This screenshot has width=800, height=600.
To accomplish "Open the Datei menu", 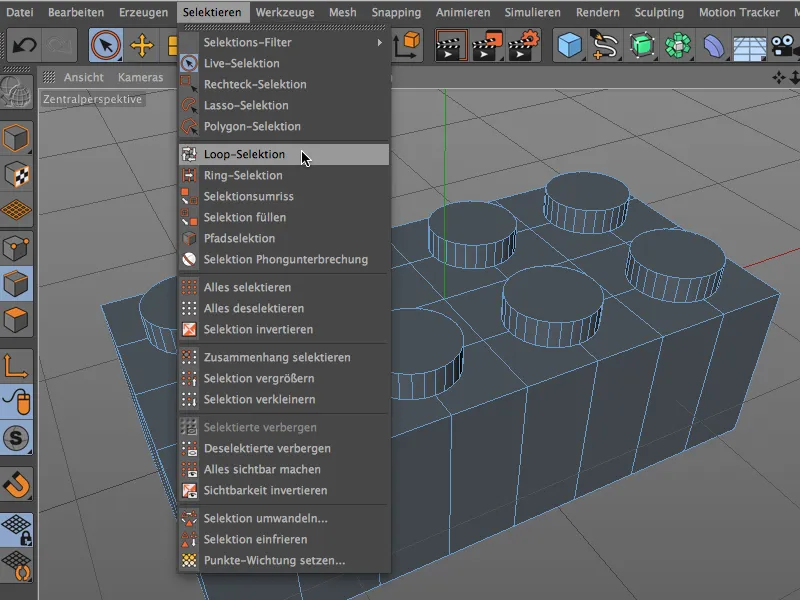I will click(x=19, y=12).
